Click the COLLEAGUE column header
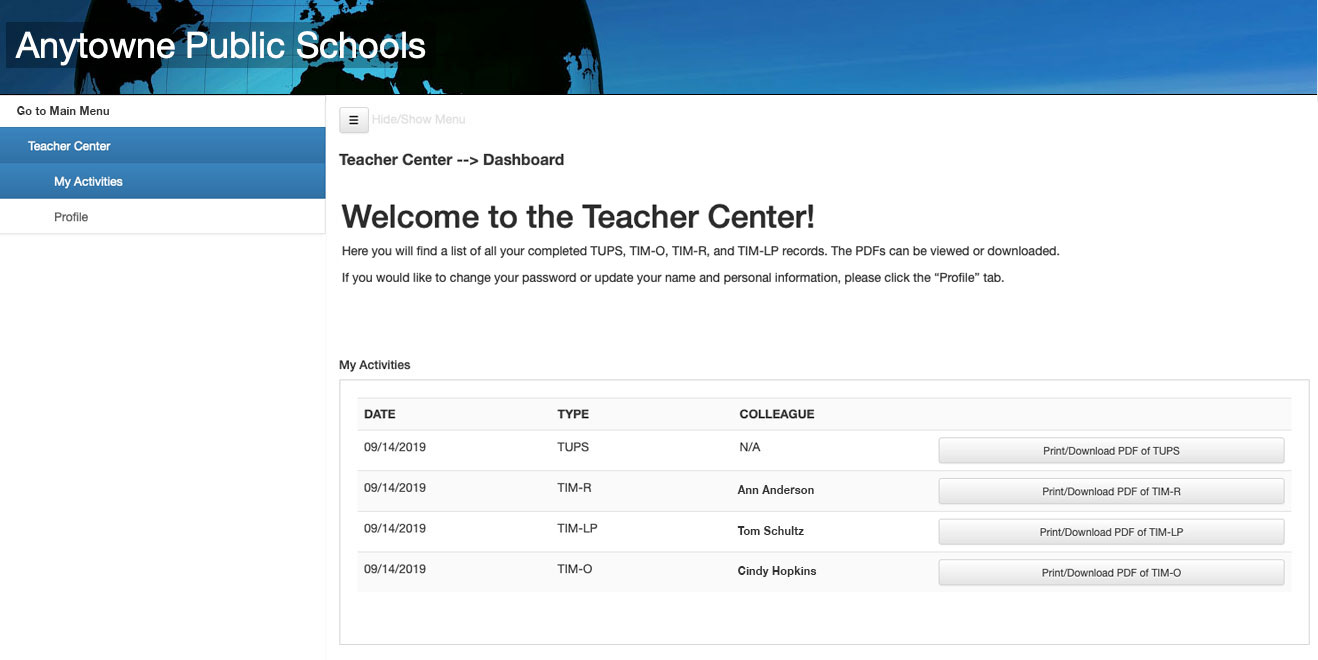Viewport: 1318px width, 660px height. (x=777, y=414)
